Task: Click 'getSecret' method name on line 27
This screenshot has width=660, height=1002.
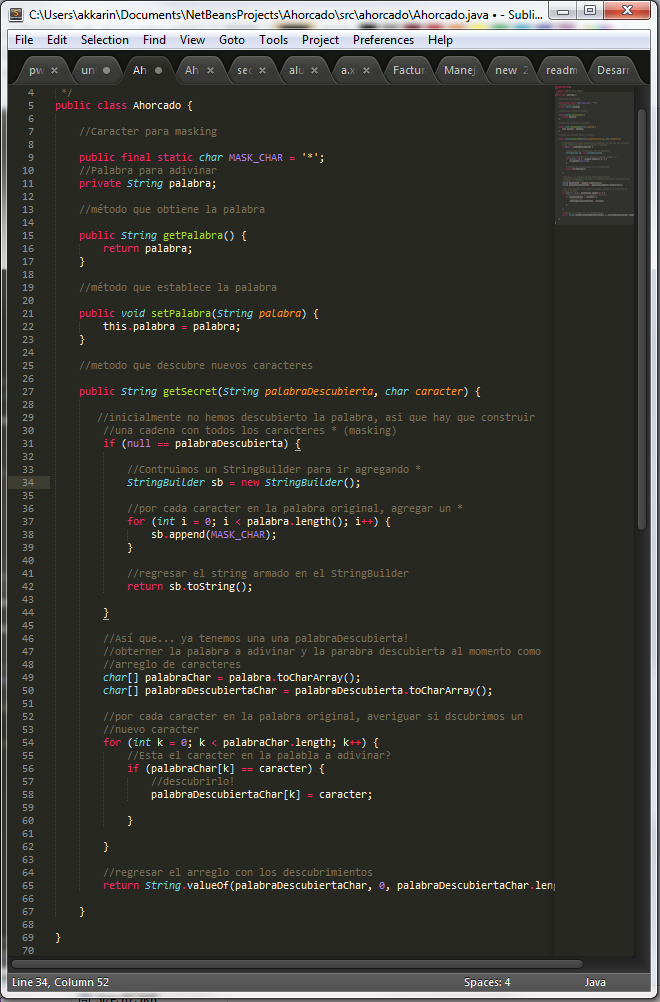Action: click(x=190, y=391)
